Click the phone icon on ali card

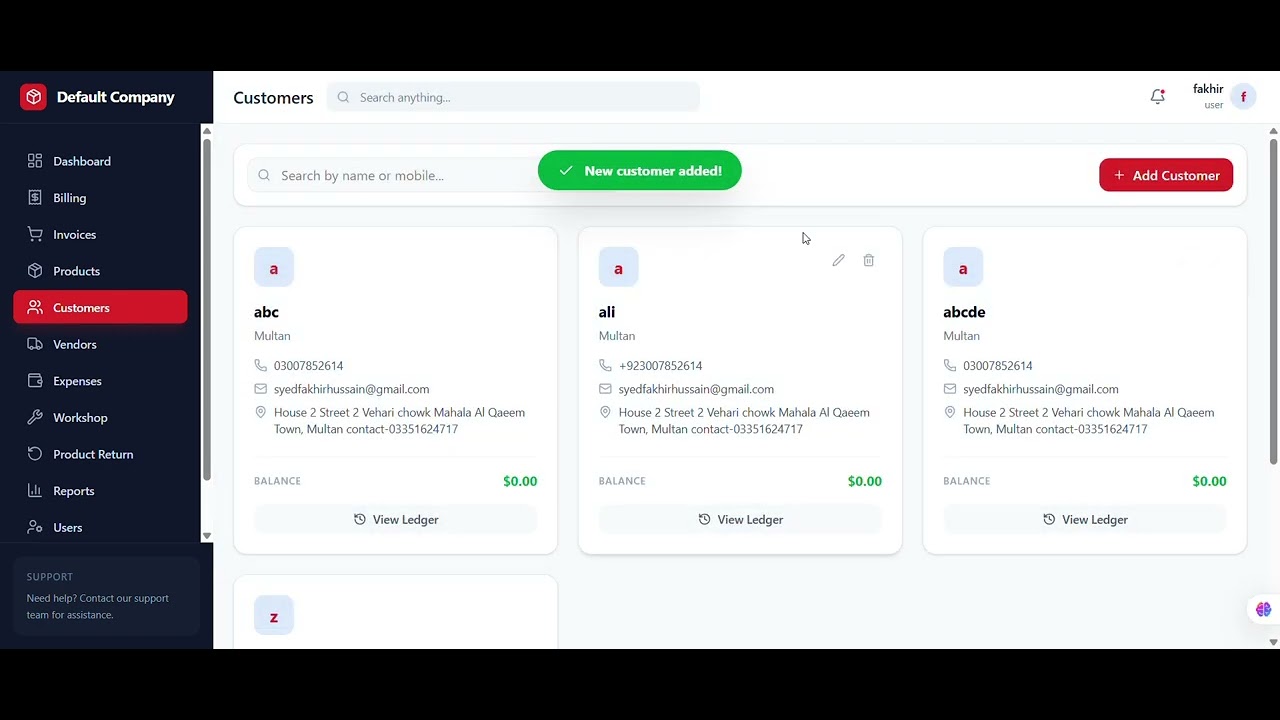[605, 365]
